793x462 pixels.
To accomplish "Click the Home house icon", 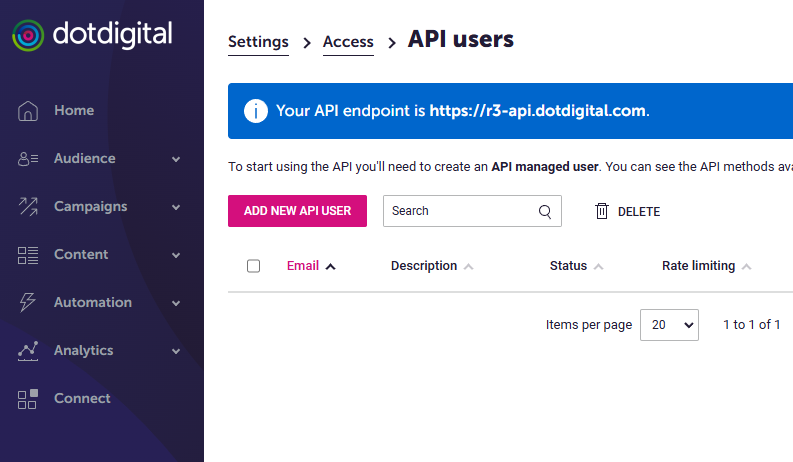I will coord(28,111).
